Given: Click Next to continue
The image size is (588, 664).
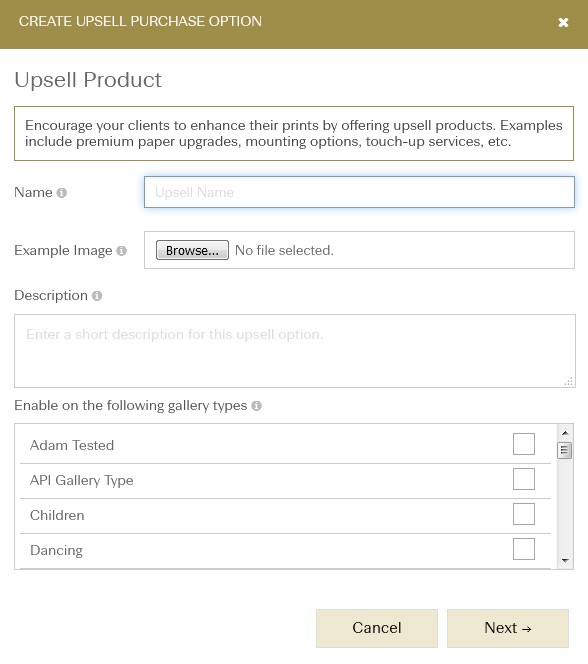Looking at the screenshot, I should [508, 628].
